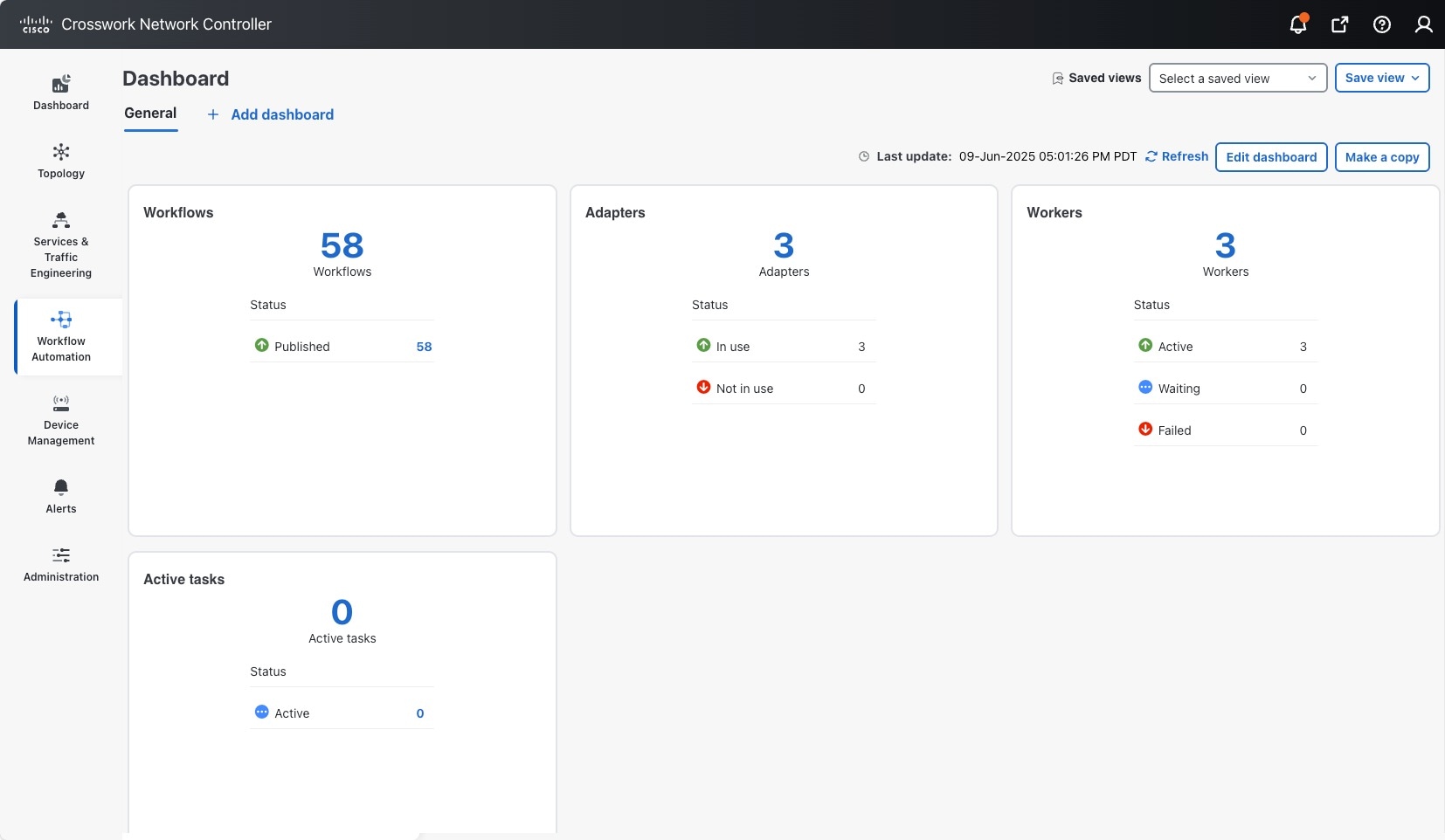Click the Workers card title
1445x840 pixels.
pos(1054,212)
